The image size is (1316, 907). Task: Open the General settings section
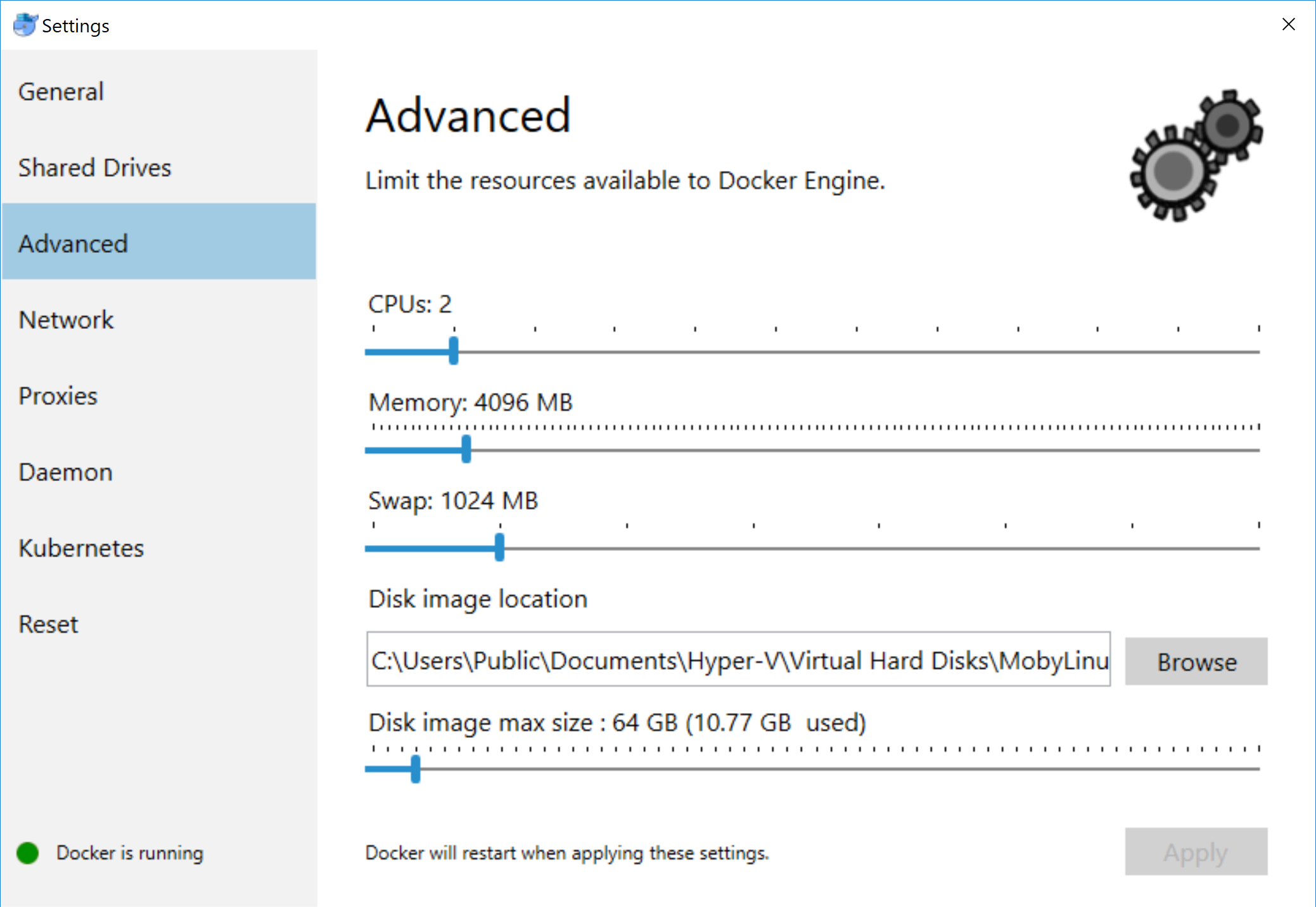click(61, 91)
